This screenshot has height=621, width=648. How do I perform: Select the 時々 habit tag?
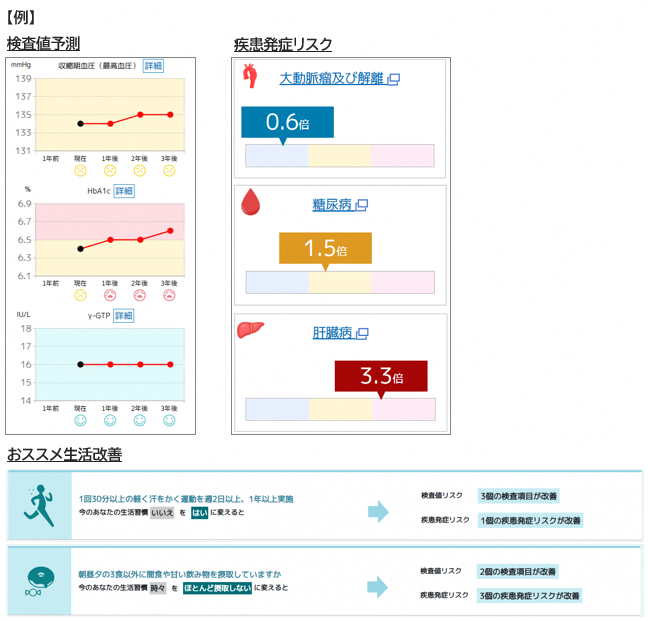157,588
